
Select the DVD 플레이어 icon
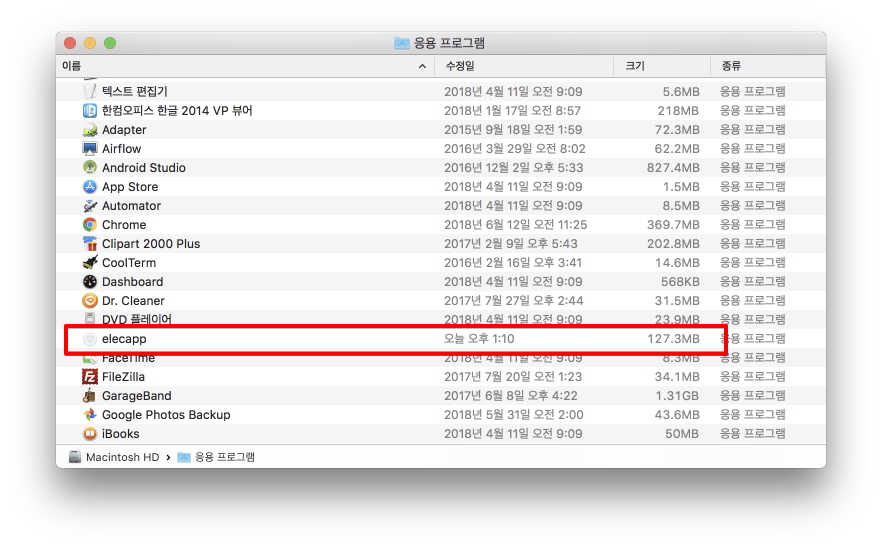[90, 318]
